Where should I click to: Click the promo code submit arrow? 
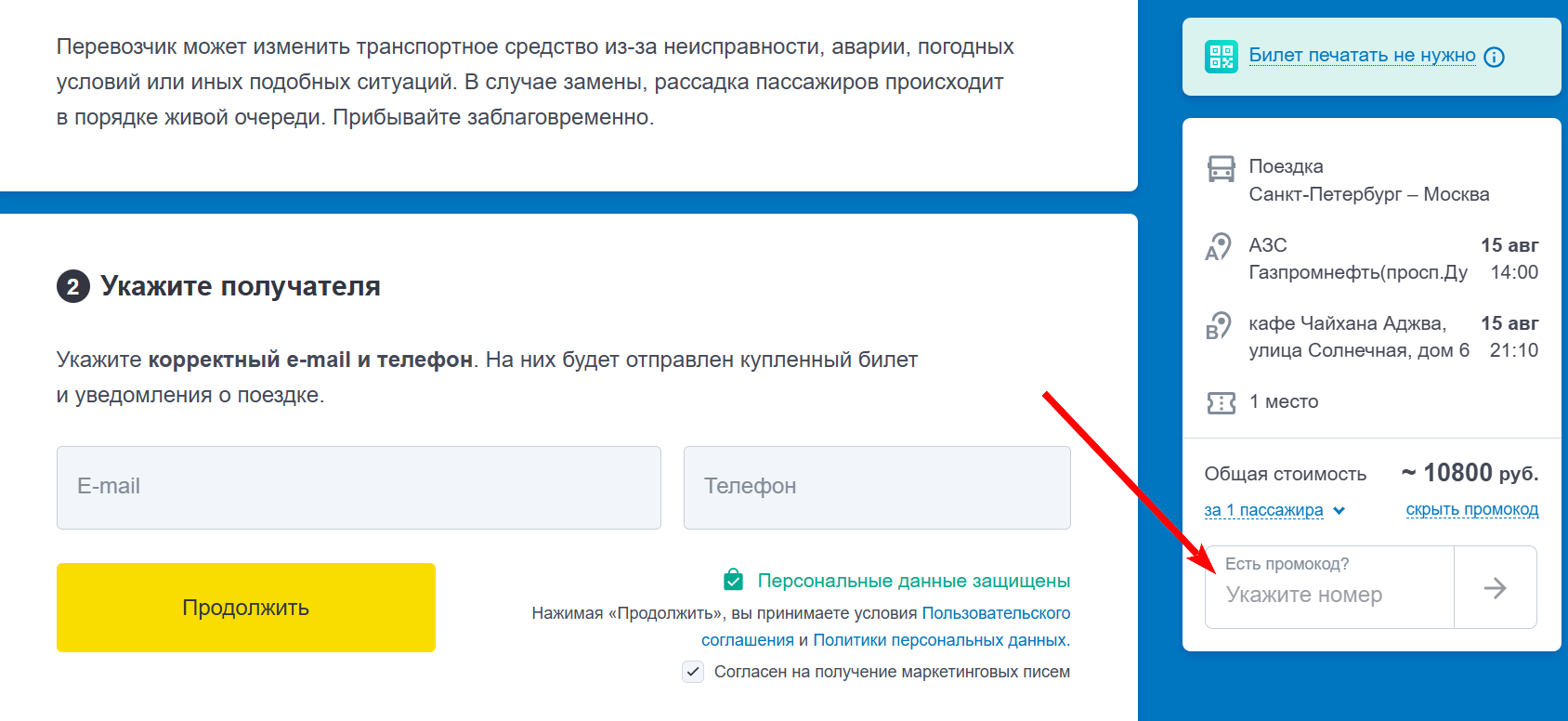1496,588
